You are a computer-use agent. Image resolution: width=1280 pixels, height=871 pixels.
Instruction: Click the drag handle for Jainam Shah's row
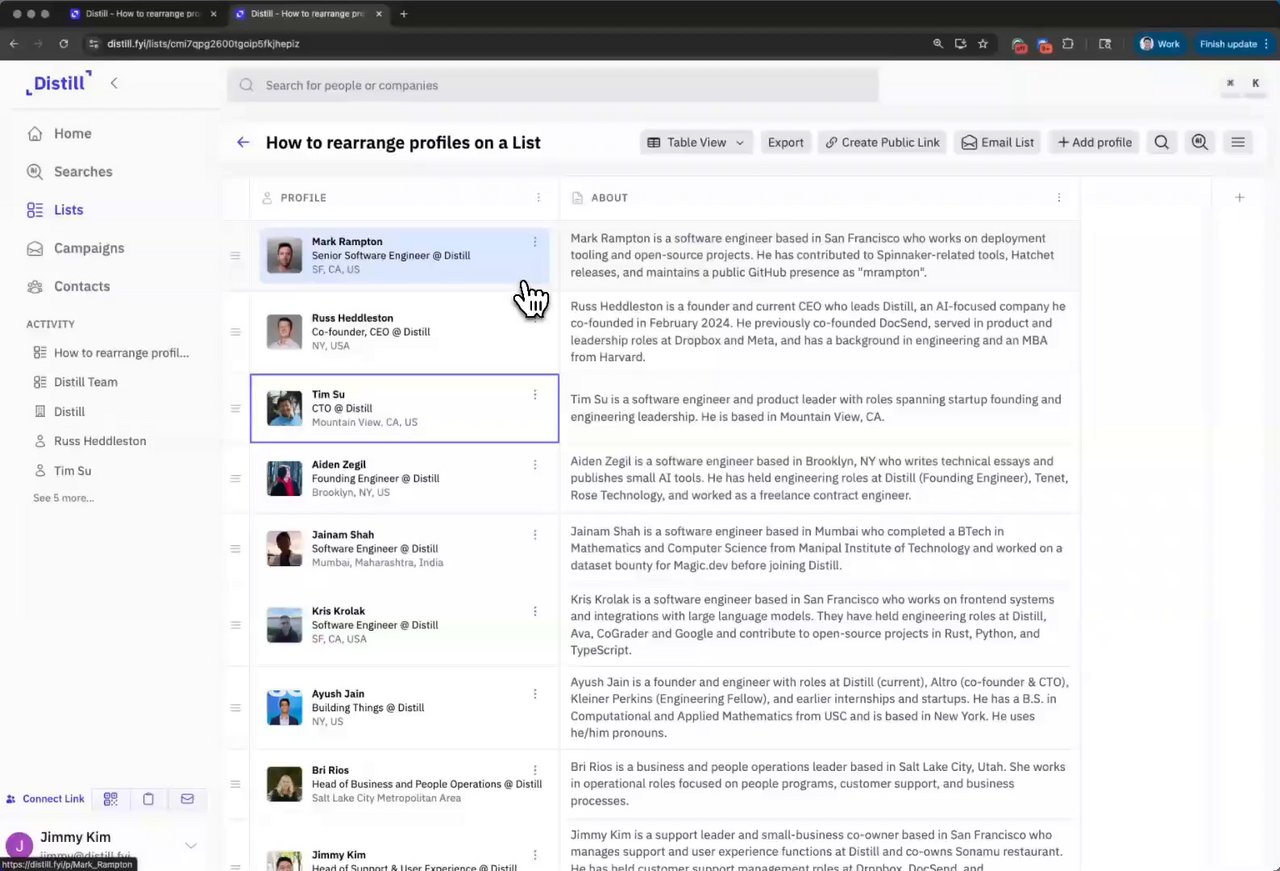[235, 548]
